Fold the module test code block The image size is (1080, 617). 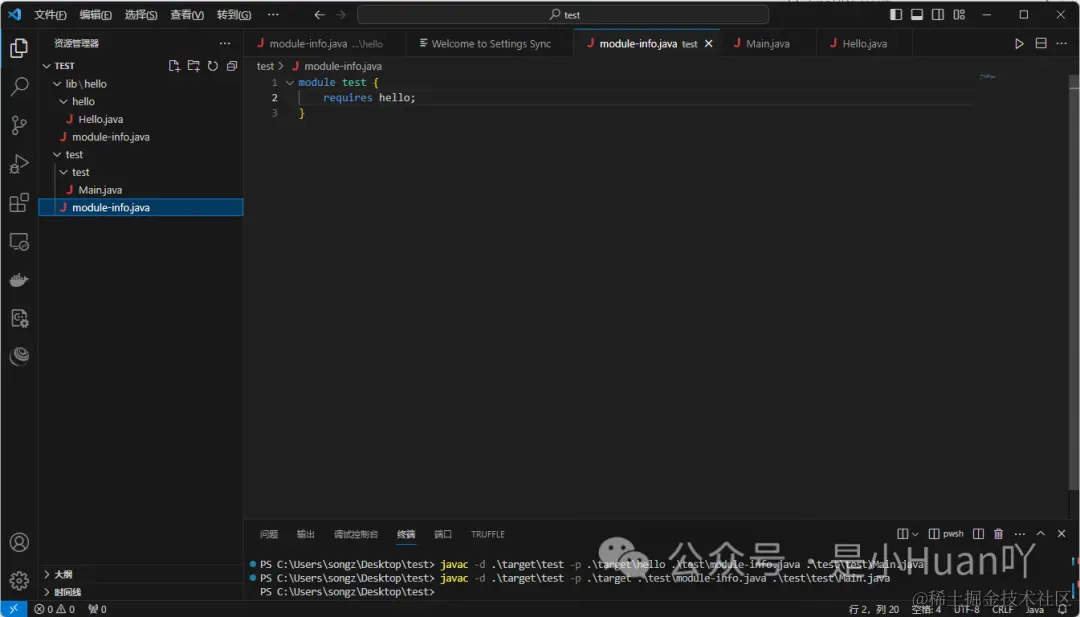(x=290, y=83)
